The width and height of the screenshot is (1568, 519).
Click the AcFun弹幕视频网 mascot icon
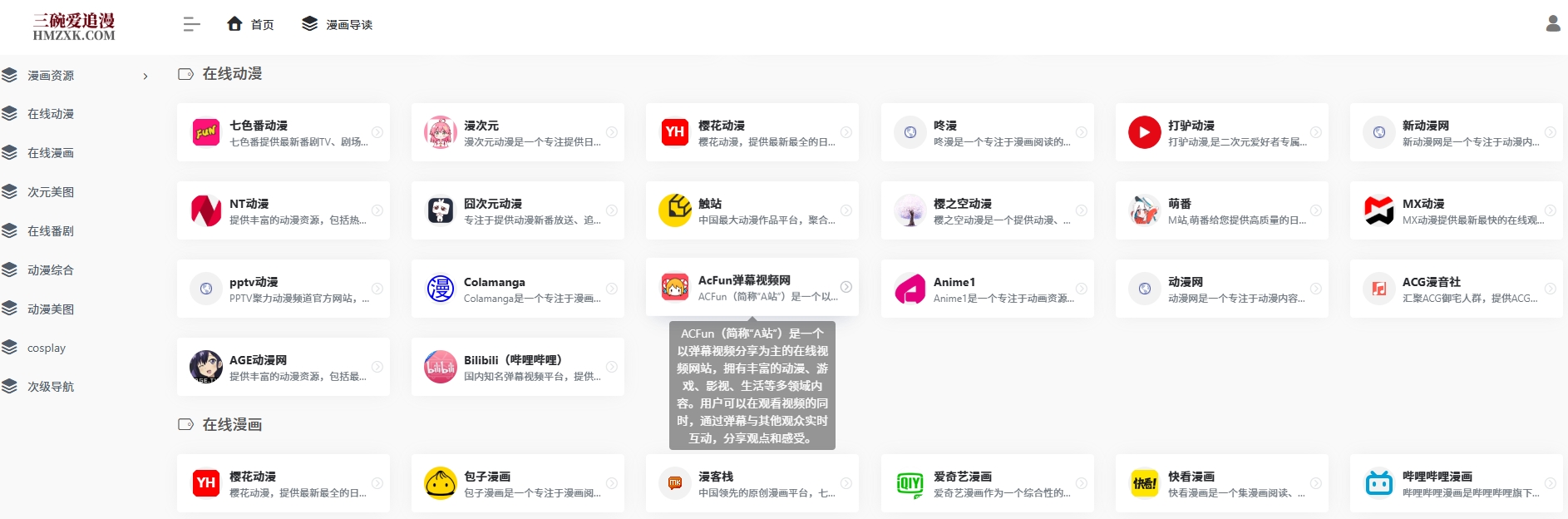[675, 287]
